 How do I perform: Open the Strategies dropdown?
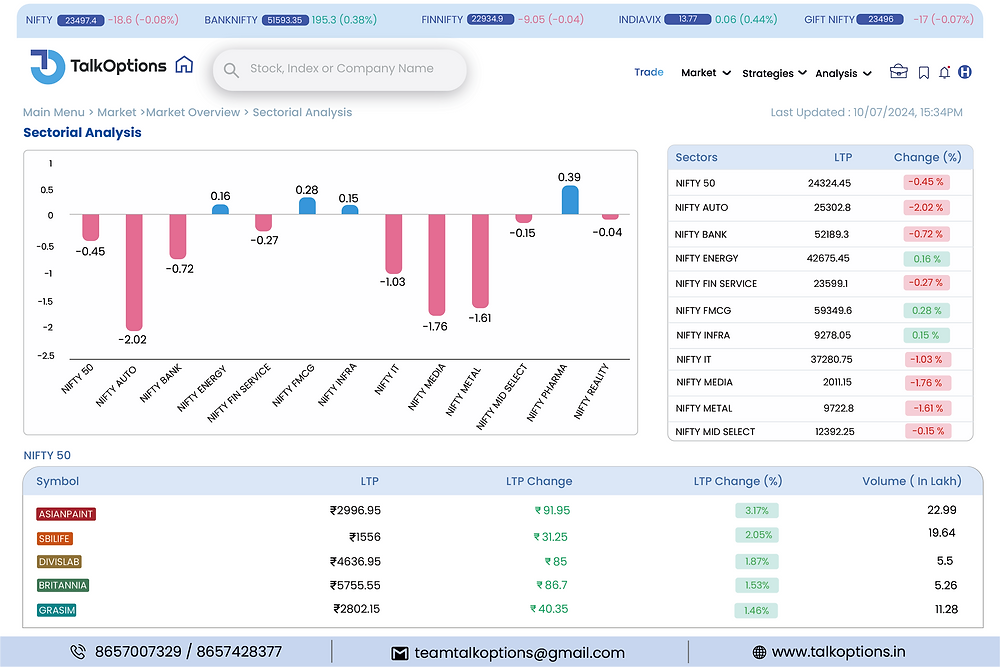pos(770,73)
